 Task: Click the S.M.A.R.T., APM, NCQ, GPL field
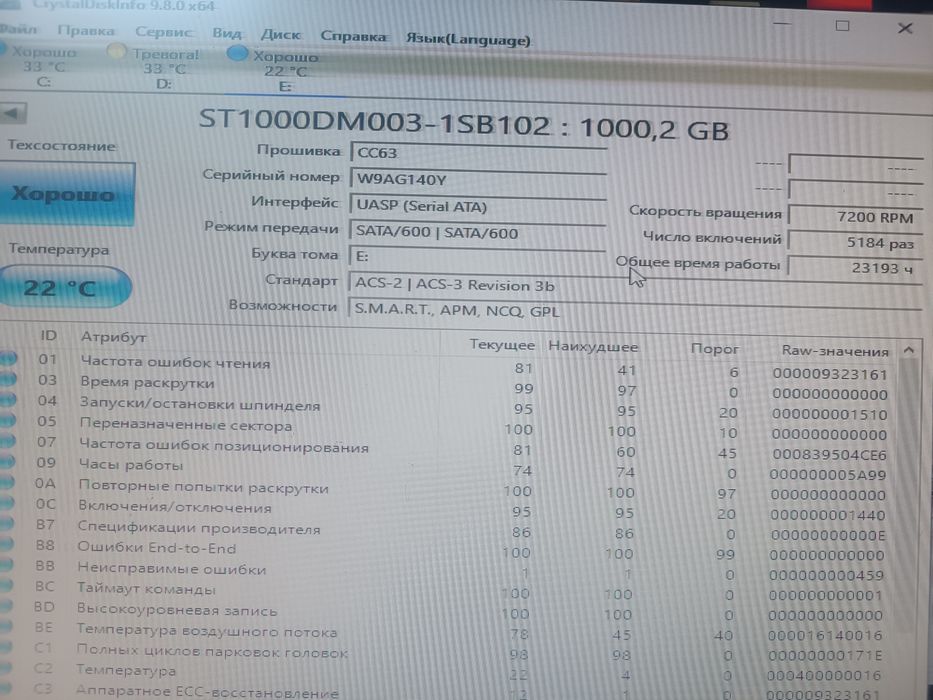point(634,311)
